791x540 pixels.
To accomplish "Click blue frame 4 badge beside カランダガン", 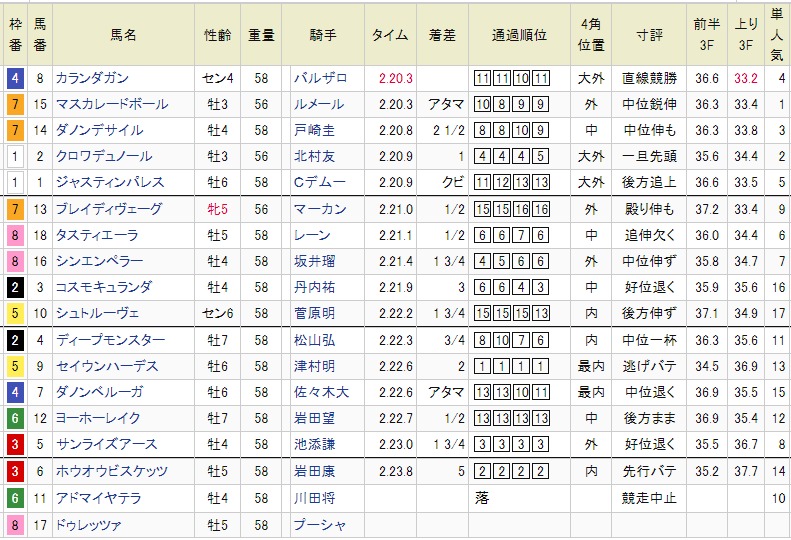I will (x=13, y=78).
